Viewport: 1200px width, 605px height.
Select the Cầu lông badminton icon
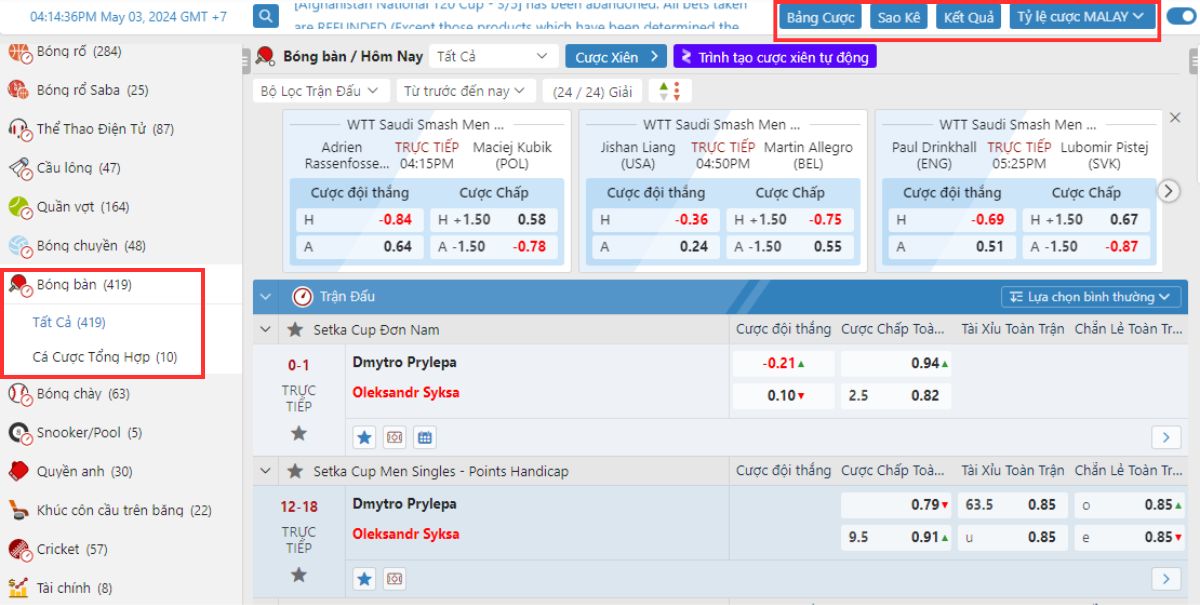coord(19,168)
